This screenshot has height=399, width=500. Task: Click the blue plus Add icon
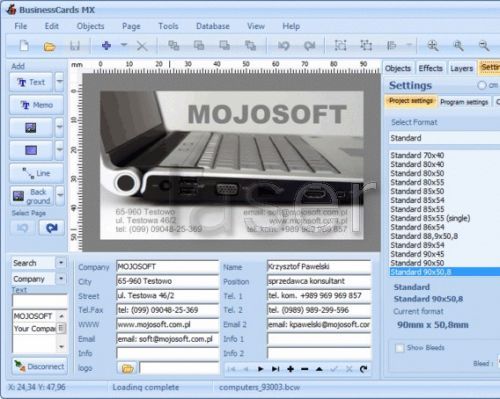pos(106,45)
